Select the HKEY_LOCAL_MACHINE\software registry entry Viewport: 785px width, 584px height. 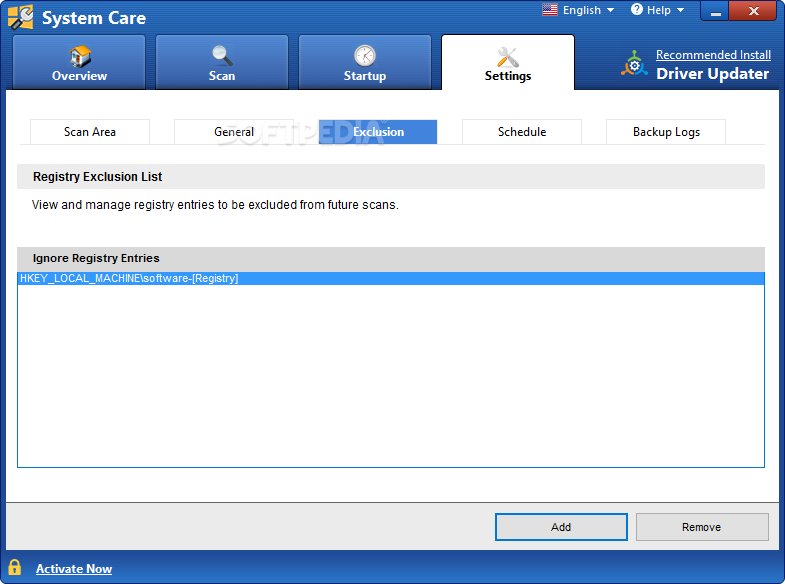point(390,278)
